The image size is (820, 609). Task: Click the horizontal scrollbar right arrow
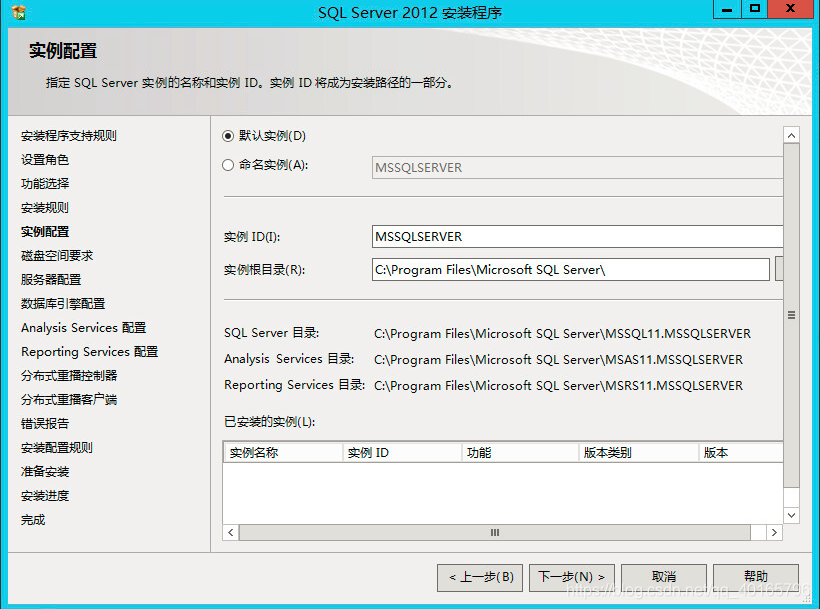[775, 533]
